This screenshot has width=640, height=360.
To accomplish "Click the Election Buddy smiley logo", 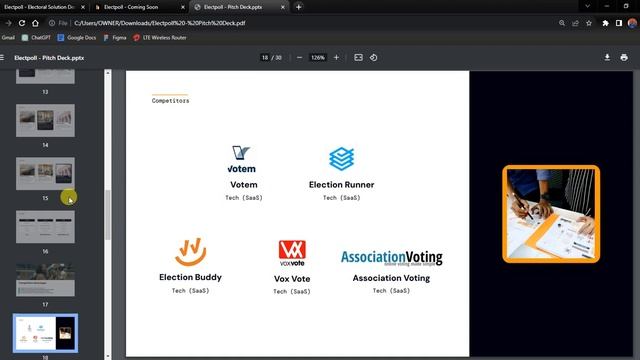I will coord(191,252).
